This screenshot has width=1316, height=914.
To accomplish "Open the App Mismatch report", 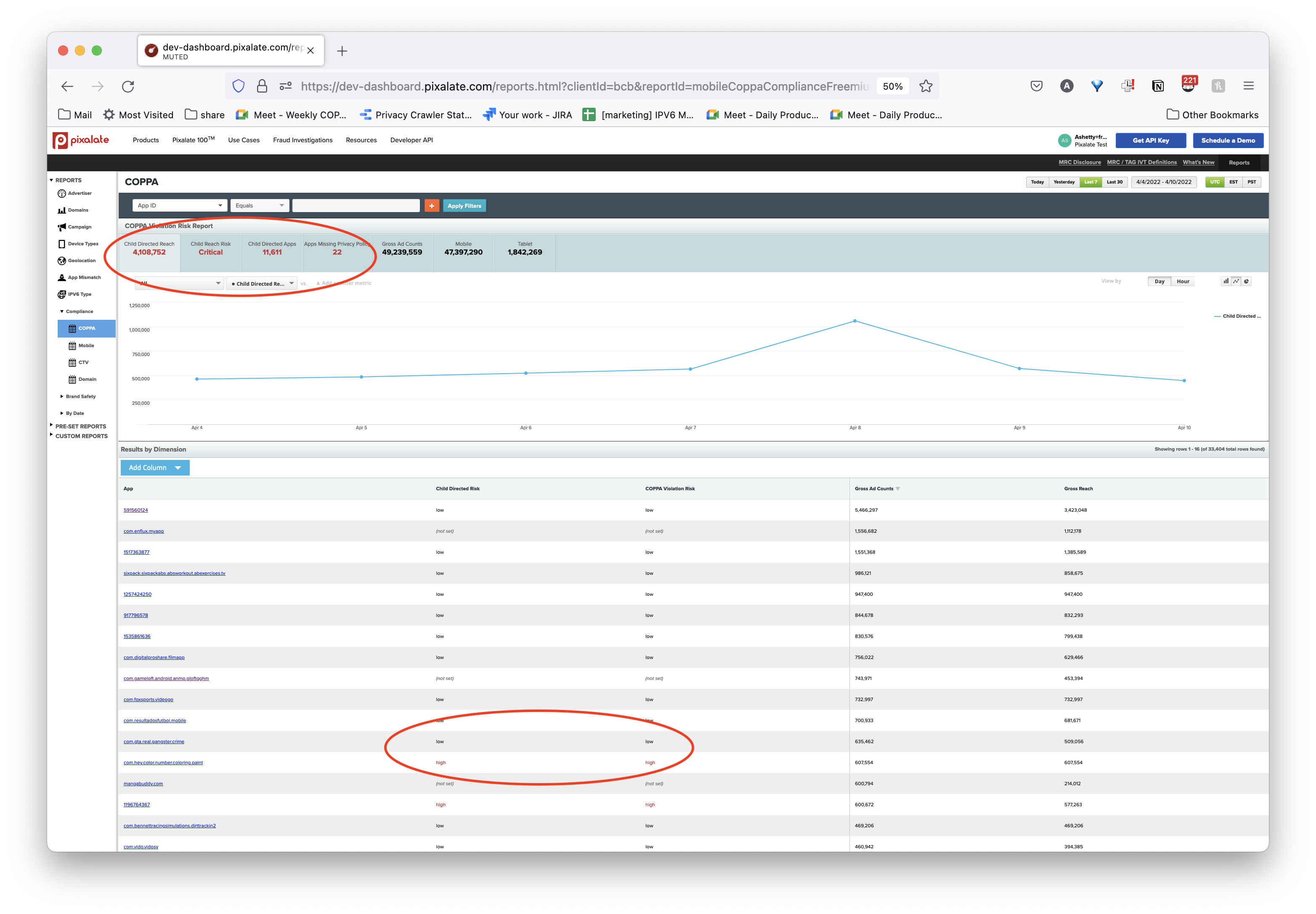I will click(61, 278).
